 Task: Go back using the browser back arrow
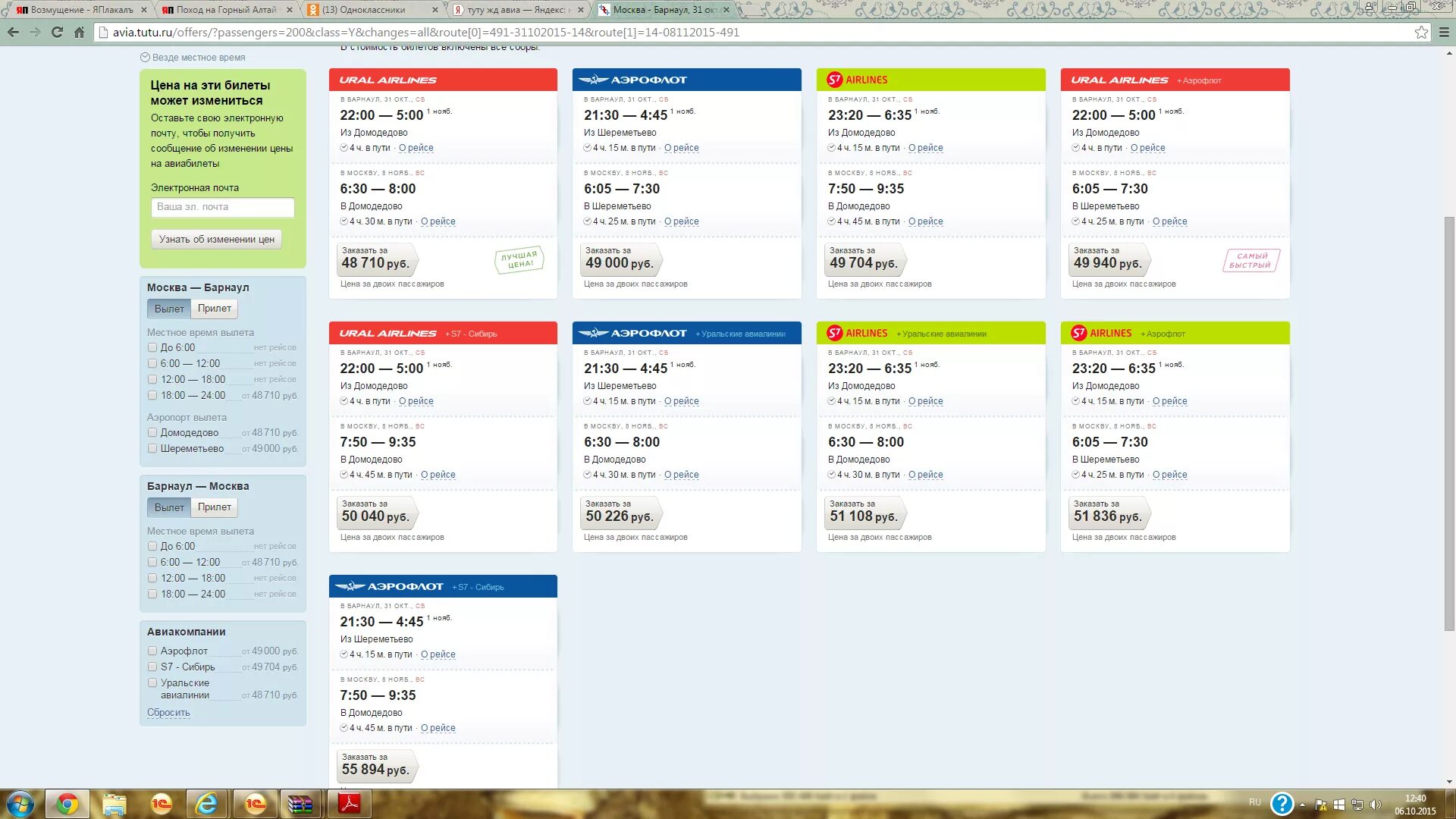[13, 33]
